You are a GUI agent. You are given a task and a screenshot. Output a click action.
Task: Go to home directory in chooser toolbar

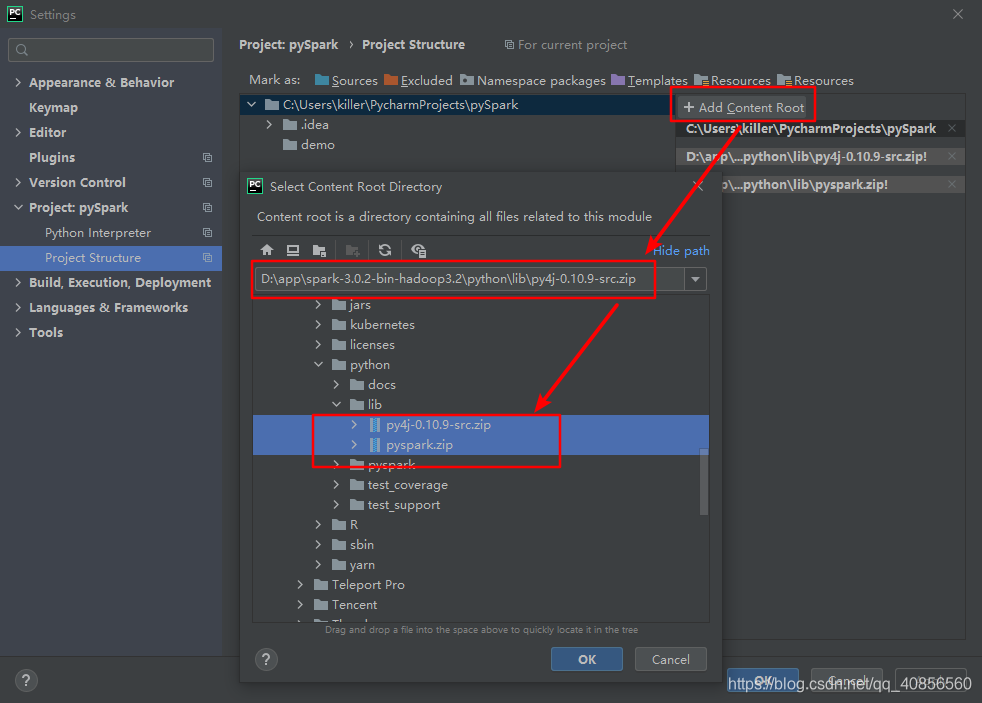coord(267,250)
